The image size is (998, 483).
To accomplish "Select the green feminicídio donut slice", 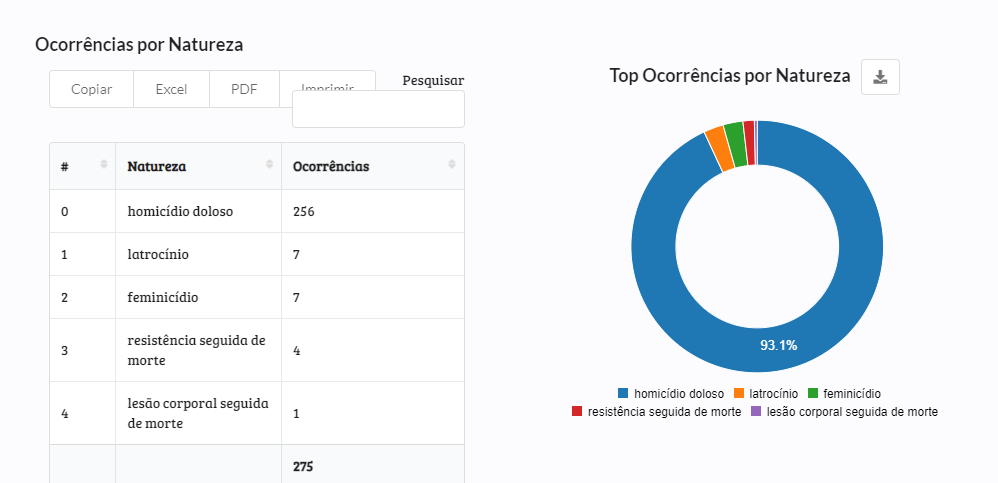I will (x=735, y=145).
